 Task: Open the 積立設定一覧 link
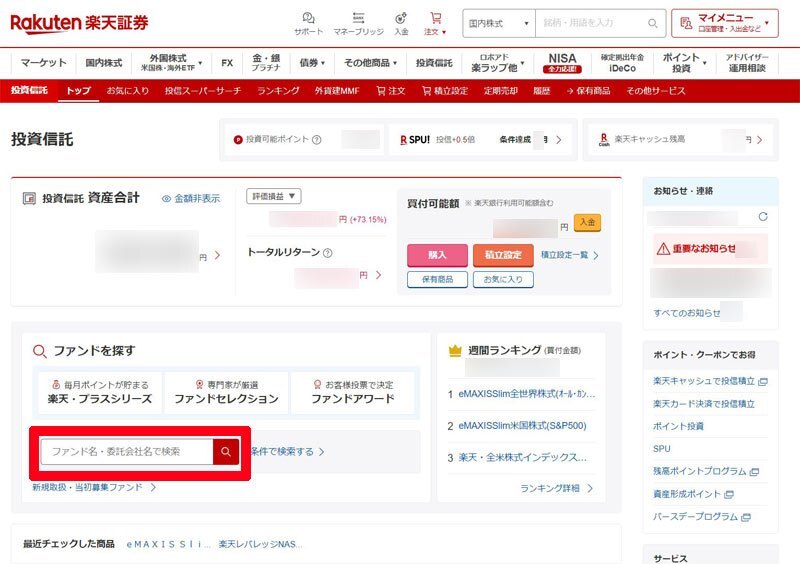(x=569, y=255)
